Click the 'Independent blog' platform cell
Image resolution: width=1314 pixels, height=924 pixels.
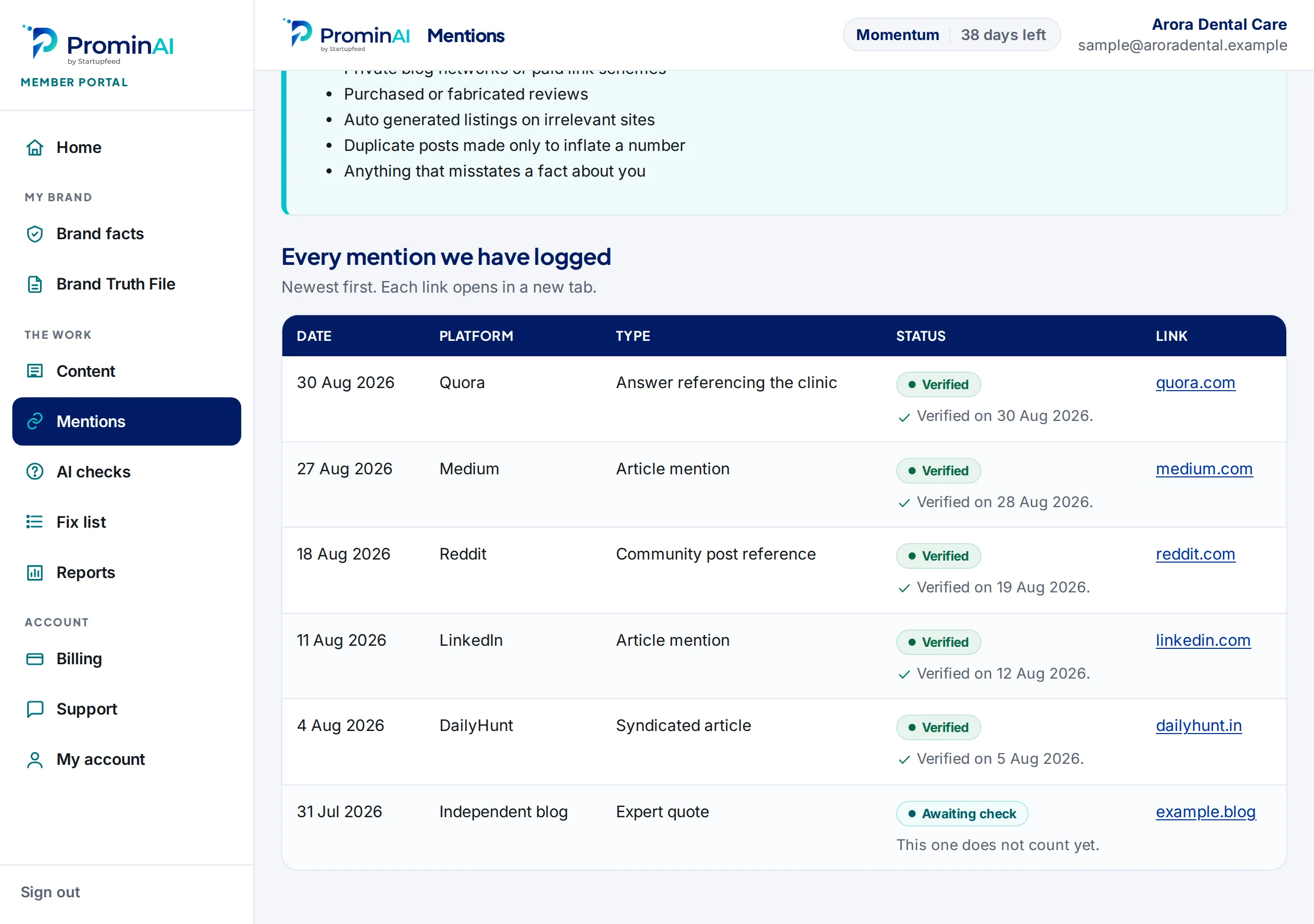503,812
